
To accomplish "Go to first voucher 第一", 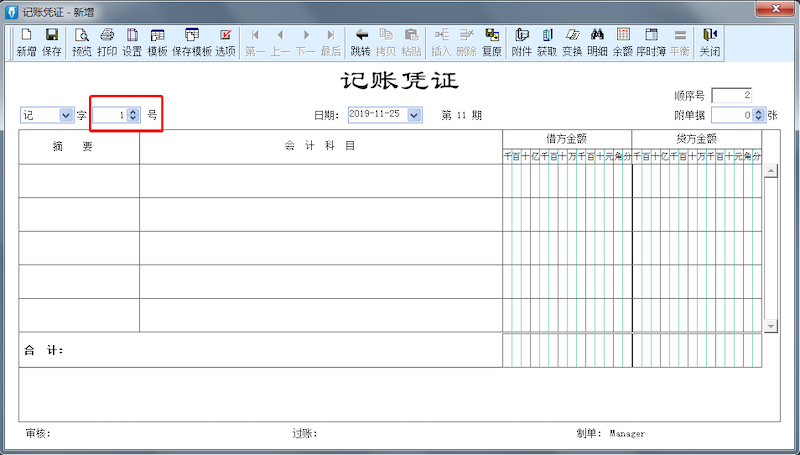I will pos(255,43).
